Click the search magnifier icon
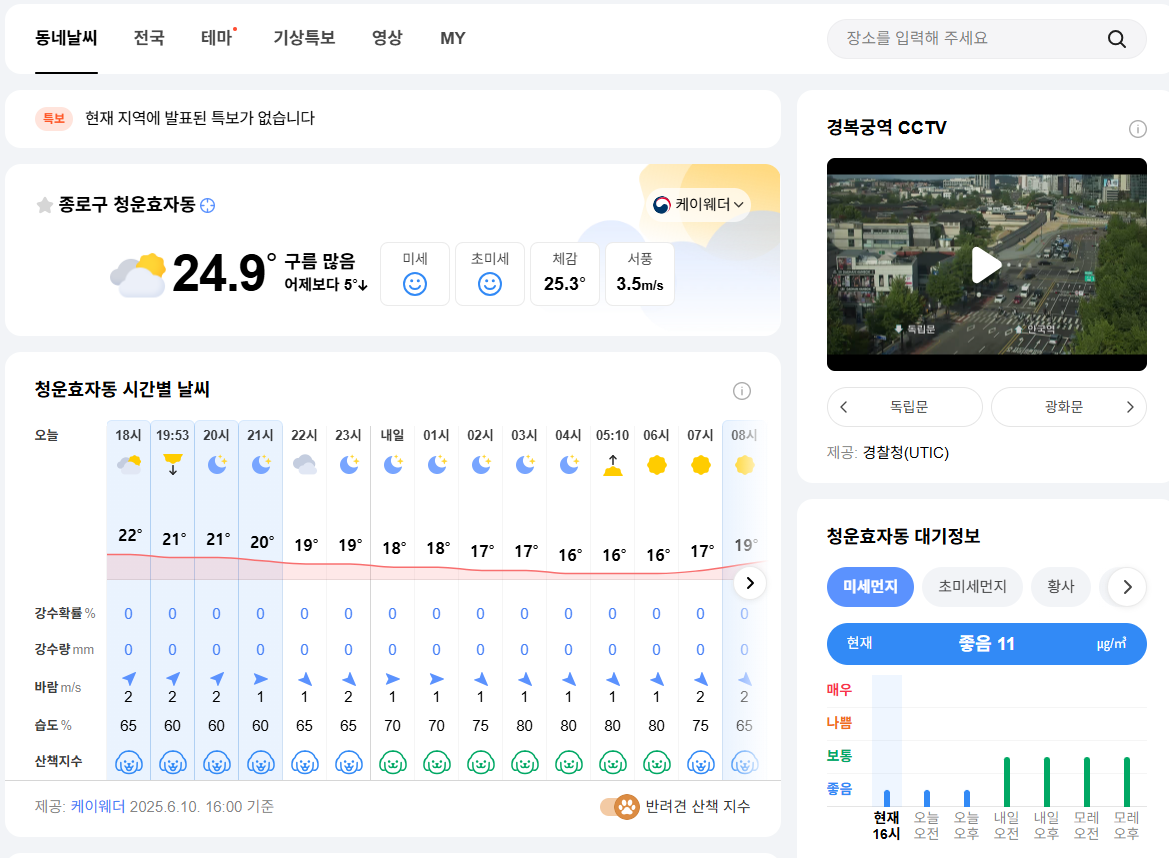The height and width of the screenshot is (858, 1169). [x=1116, y=39]
